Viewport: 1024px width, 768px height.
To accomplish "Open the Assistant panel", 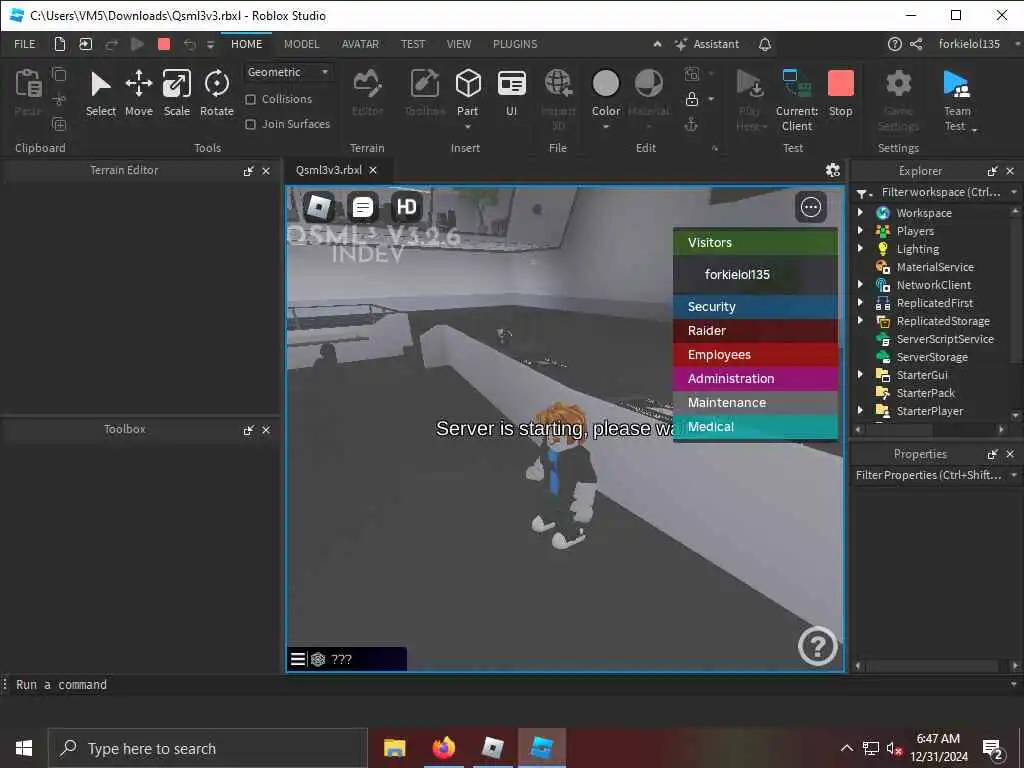I will [707, 44].
